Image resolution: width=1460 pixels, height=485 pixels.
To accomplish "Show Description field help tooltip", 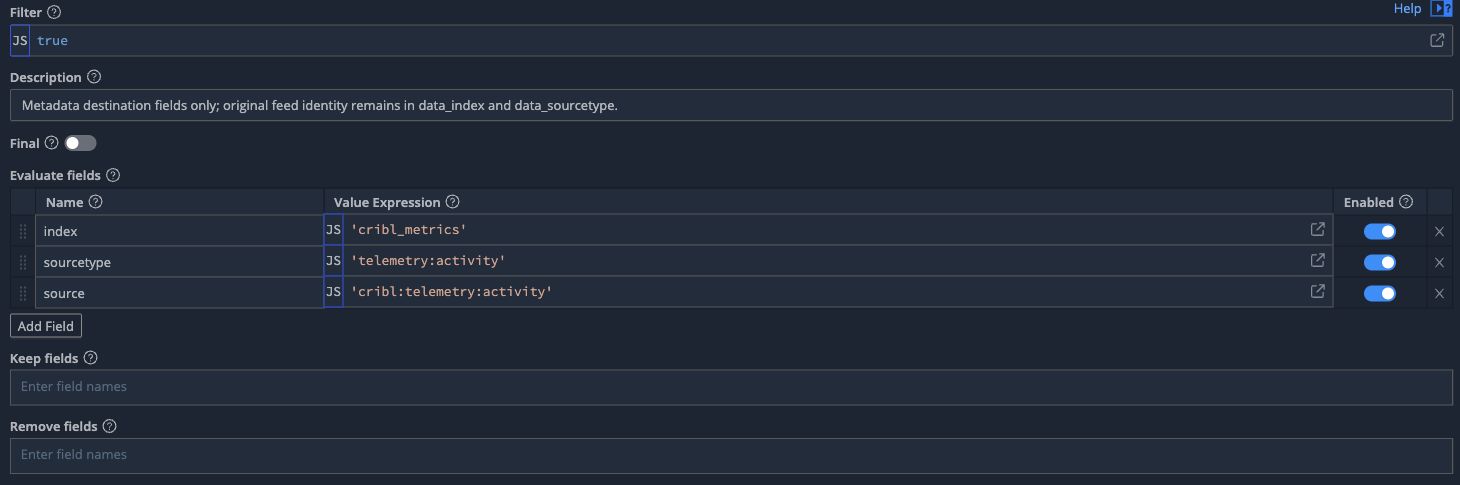I will (94, 77).
